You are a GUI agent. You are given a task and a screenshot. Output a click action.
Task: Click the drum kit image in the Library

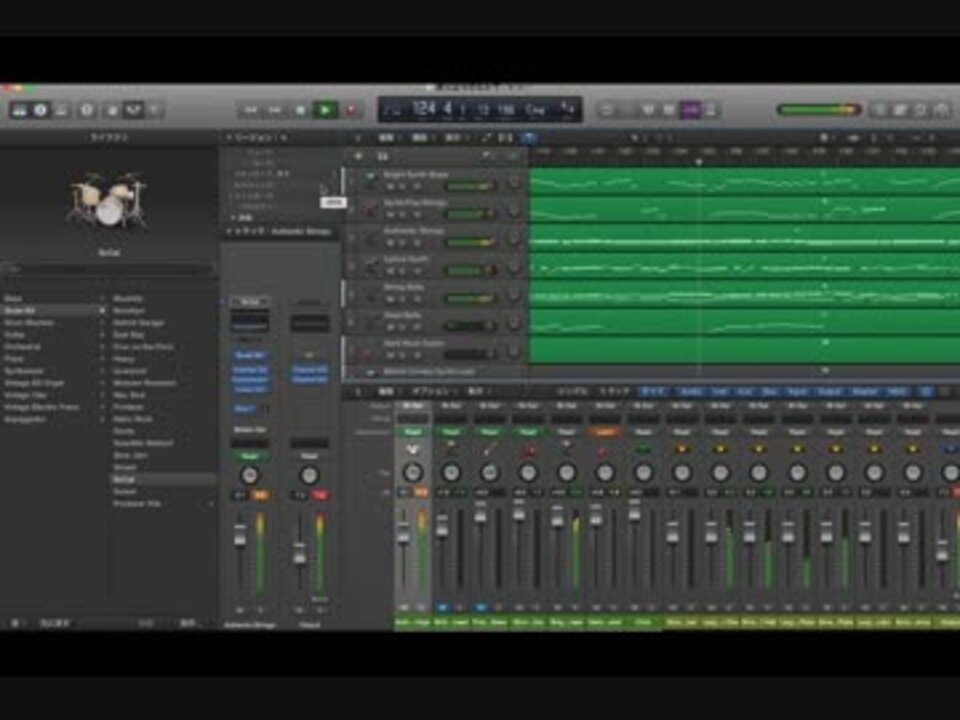[x=108, y=200]
